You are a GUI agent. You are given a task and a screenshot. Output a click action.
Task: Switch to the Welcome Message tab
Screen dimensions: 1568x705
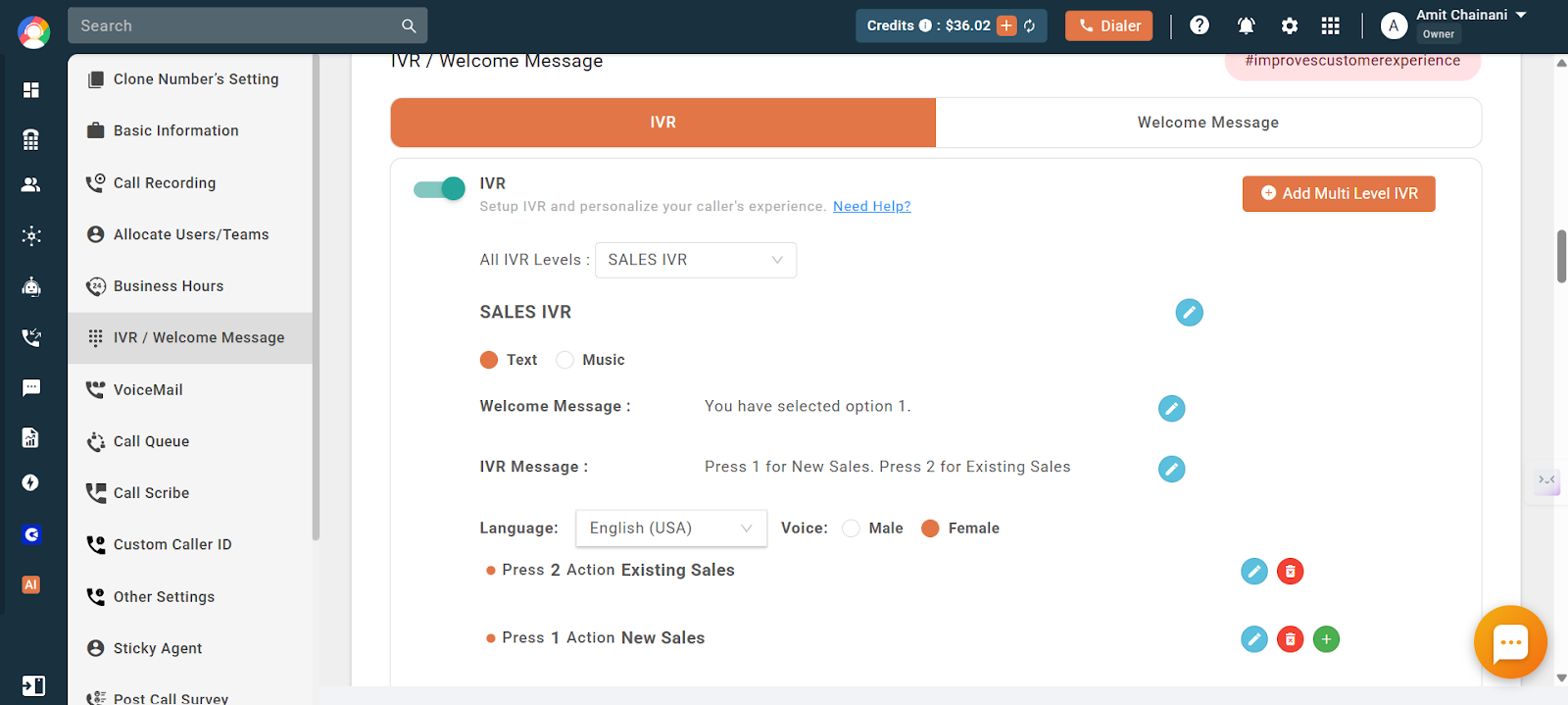click(1208, 123)
